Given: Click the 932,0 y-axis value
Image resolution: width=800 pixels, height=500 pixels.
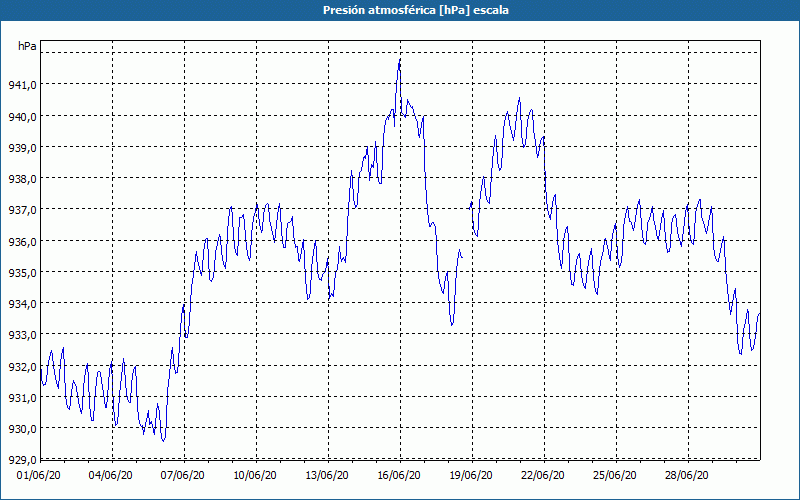Looking at the screenshot, I should [22, 367].
